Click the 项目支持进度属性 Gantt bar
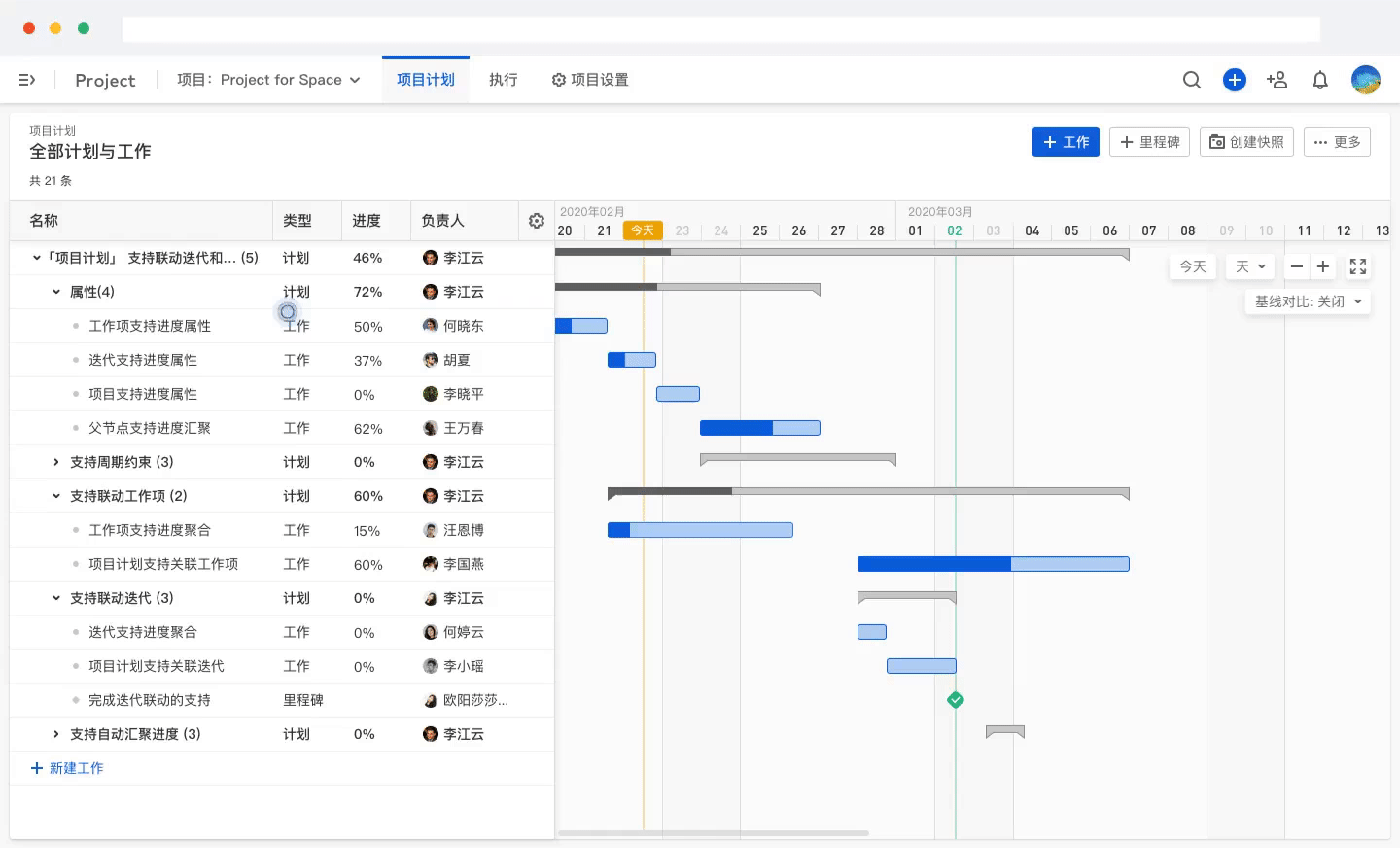This screenshot has width=1400, height=848. pos(678,394)
